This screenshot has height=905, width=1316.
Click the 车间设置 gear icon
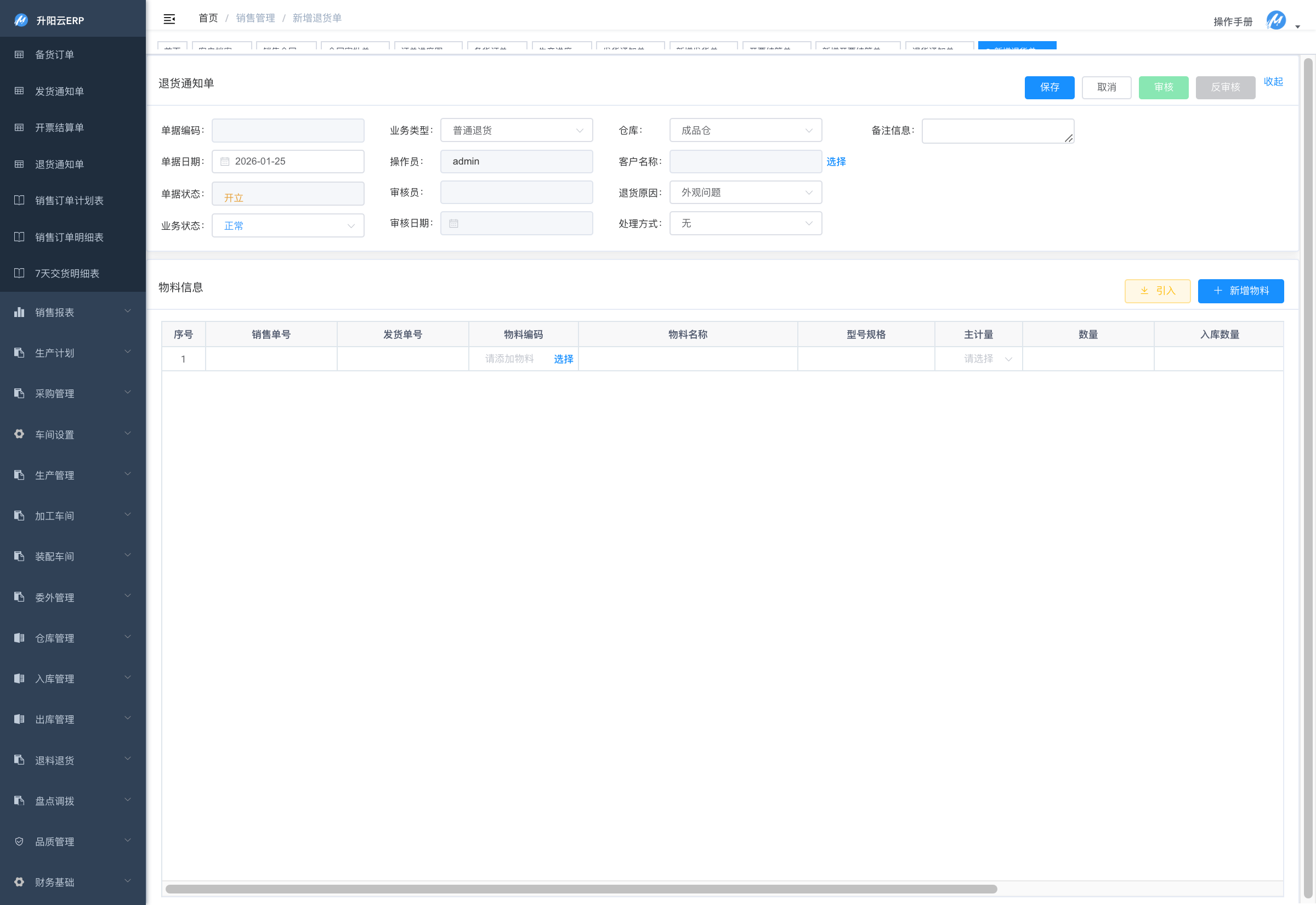click(19, 434)
